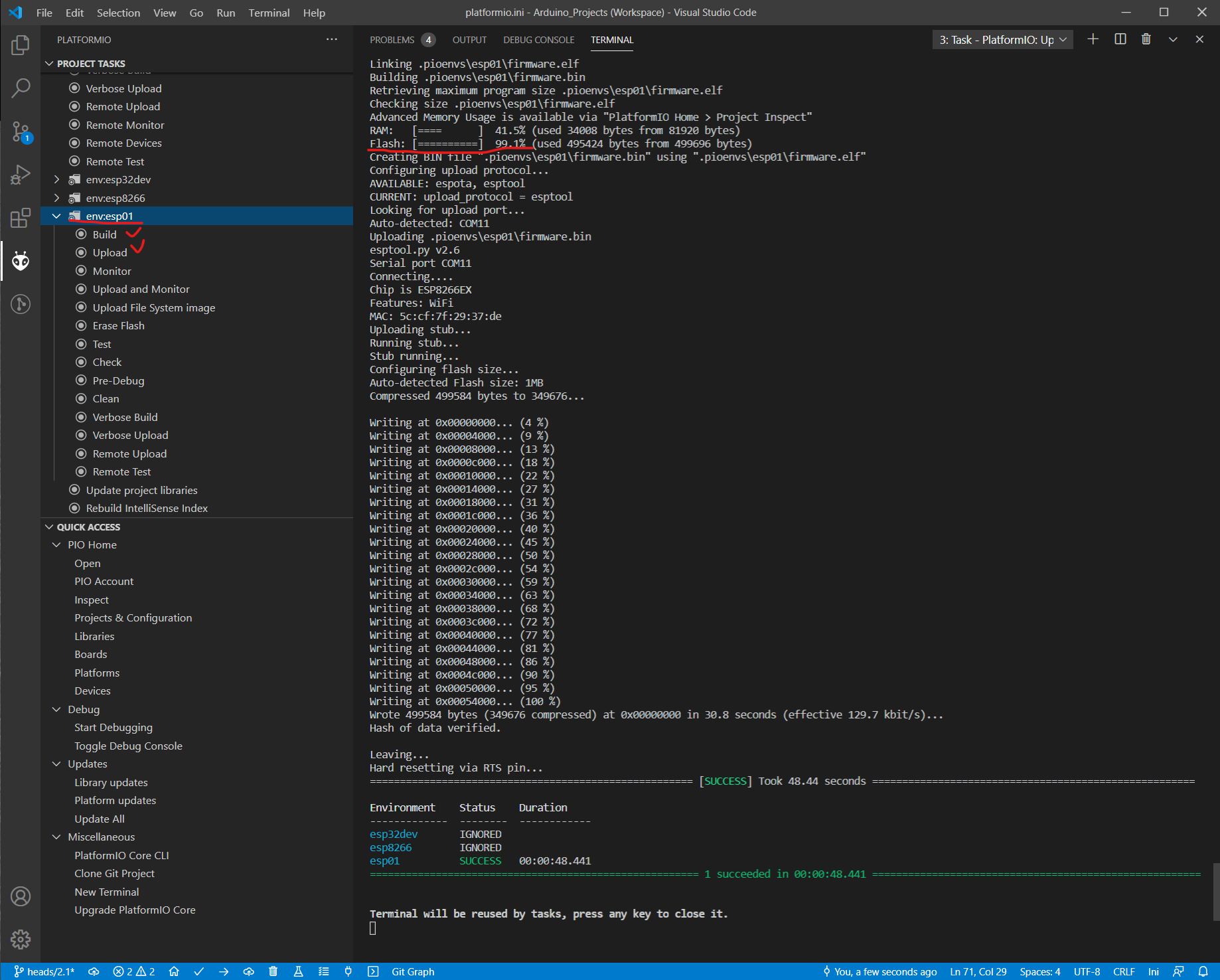Open the Accounts icon in activity bar
This screenshot has width=1220, height=980.
tap(21, 896)
